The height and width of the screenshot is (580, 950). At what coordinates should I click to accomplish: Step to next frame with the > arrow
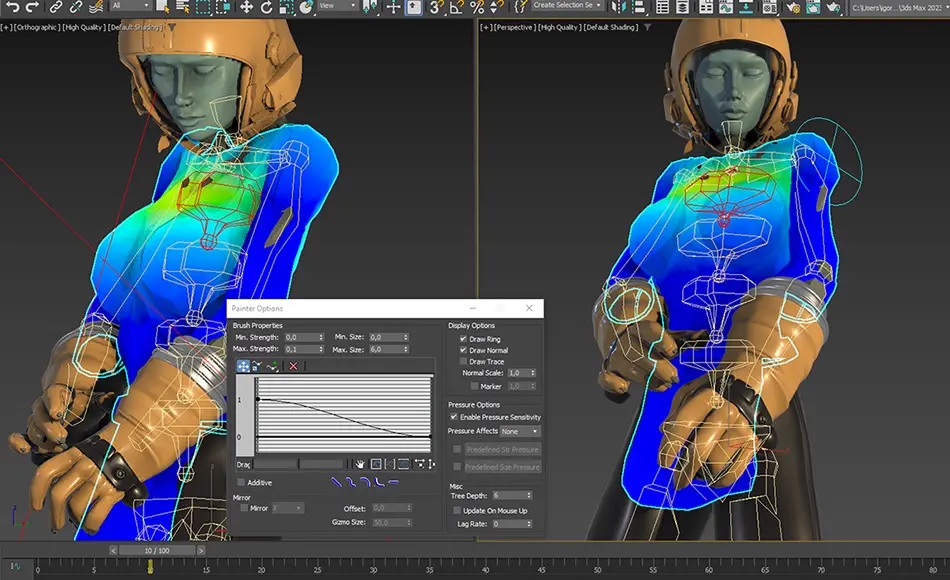tap(201, 550)
